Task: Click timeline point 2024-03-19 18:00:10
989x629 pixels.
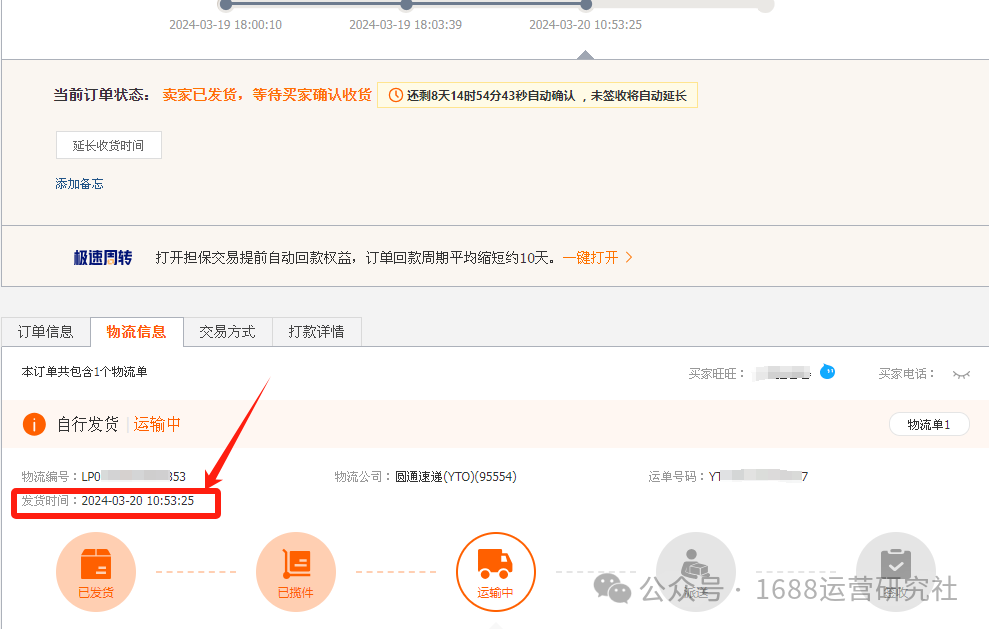Action: pos(226,5)
